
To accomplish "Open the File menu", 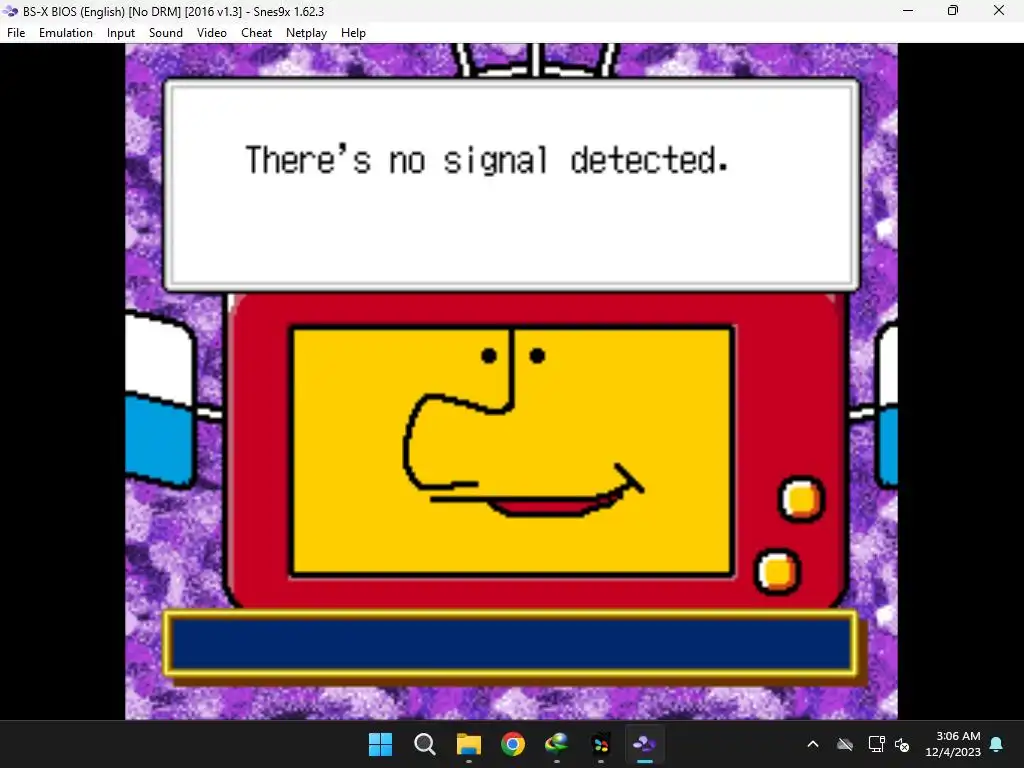I will [x=16, y=33].
